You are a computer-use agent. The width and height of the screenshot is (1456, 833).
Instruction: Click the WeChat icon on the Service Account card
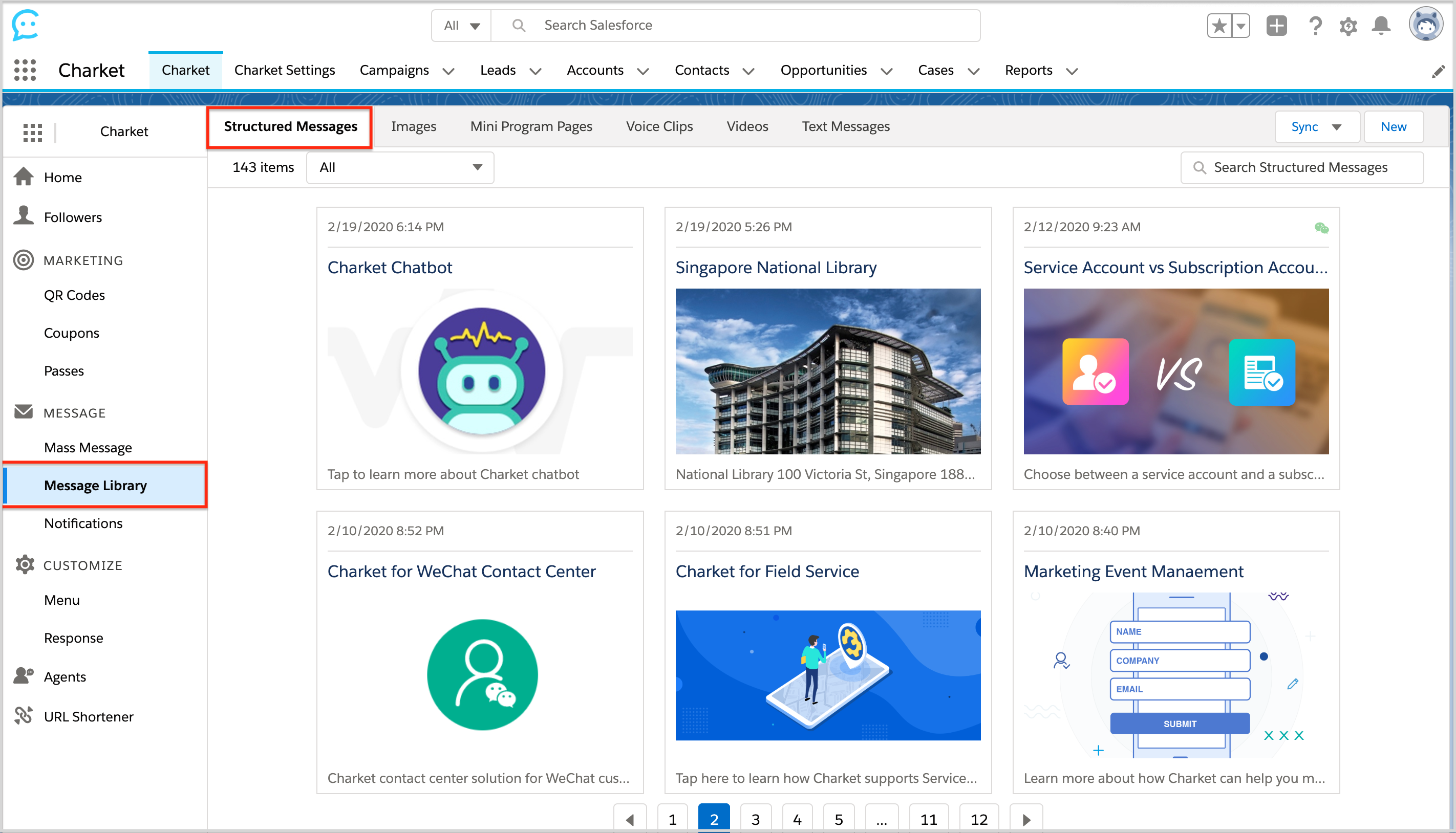coord(1321,228)
